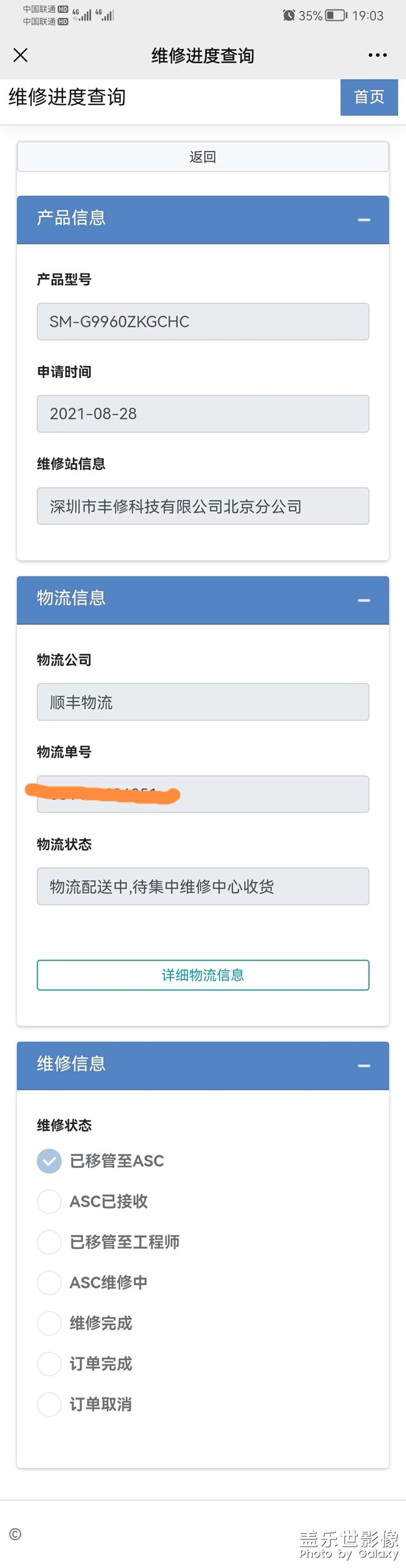This screenshot has width=406, height=1568.
Task: Tap the alarm clock icon in the status bar
Action: pyautogui.click(x=288, y=16)
